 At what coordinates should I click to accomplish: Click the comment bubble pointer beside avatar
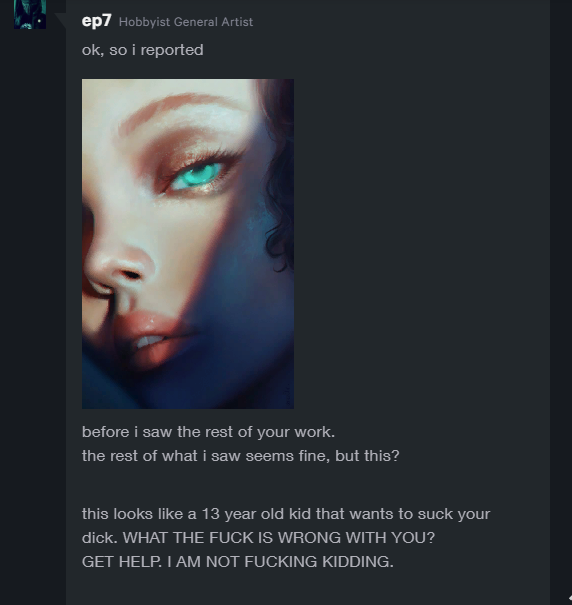[x=61, y=20]
